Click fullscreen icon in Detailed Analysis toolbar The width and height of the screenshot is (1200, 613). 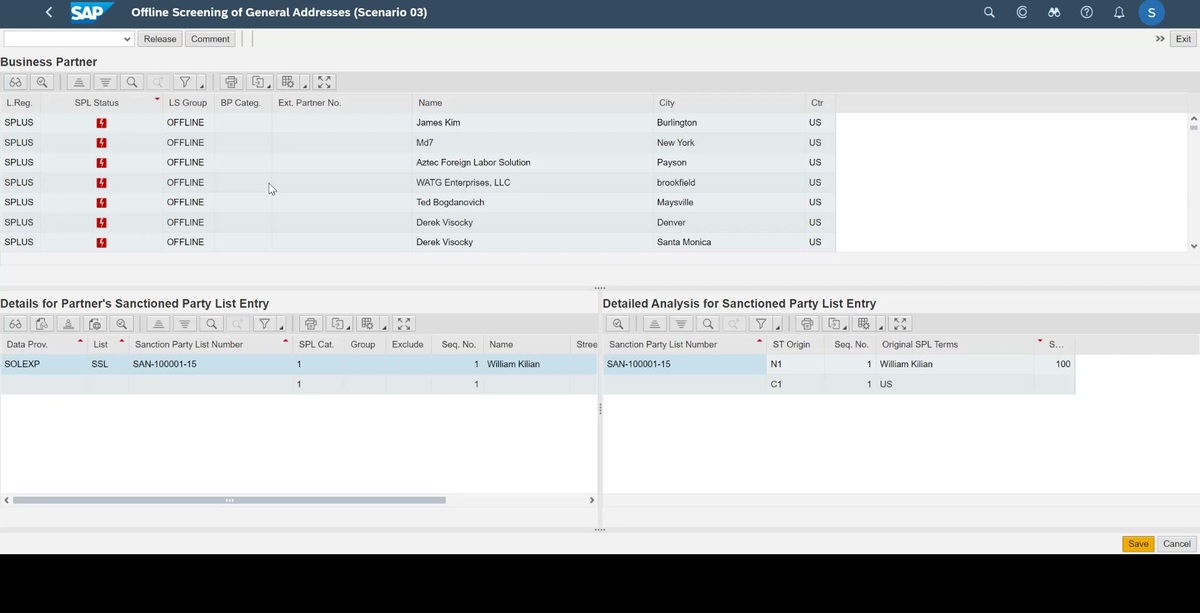900,324
